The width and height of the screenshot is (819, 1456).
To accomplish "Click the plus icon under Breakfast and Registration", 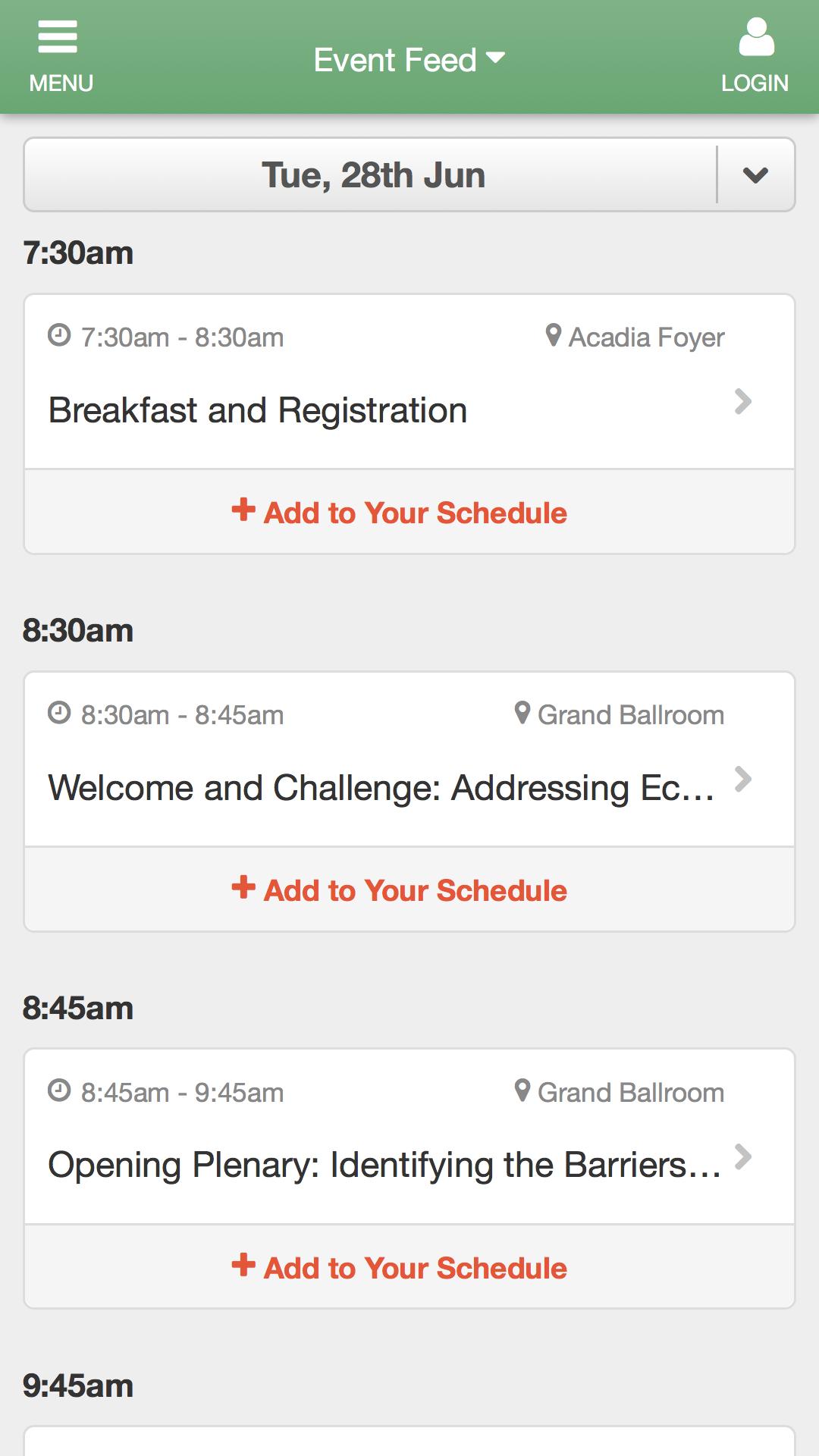I will 243,510.
